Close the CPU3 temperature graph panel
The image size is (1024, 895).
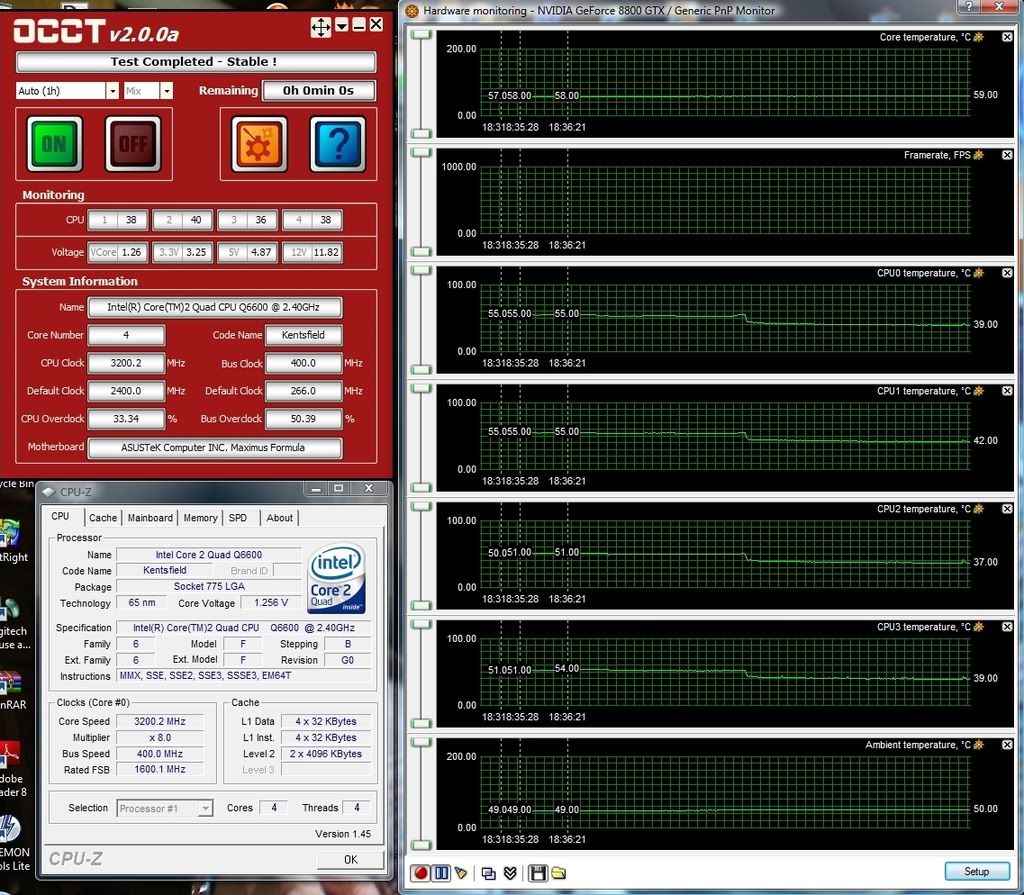1007,626
